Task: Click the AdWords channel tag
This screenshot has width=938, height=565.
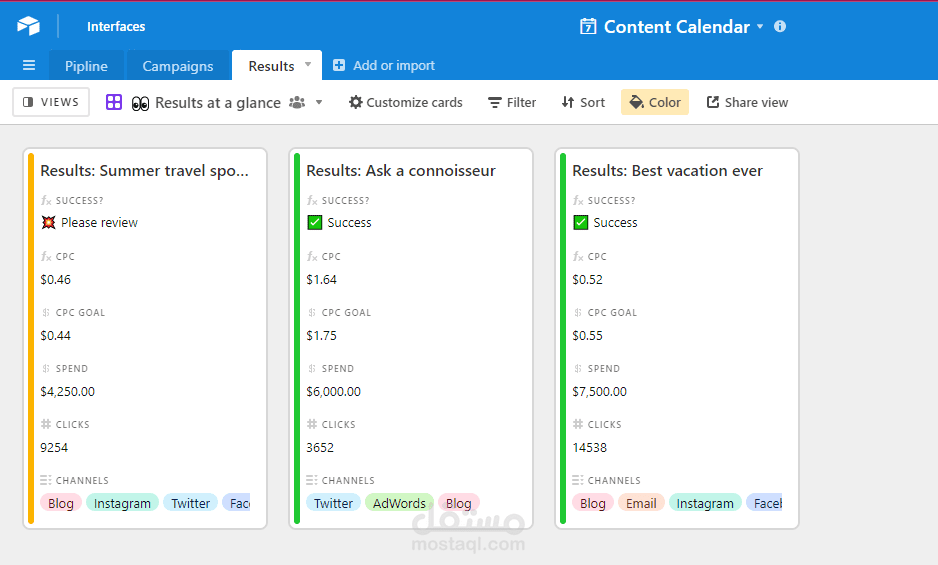Action: pyautogui.click(x=399, y=503)
